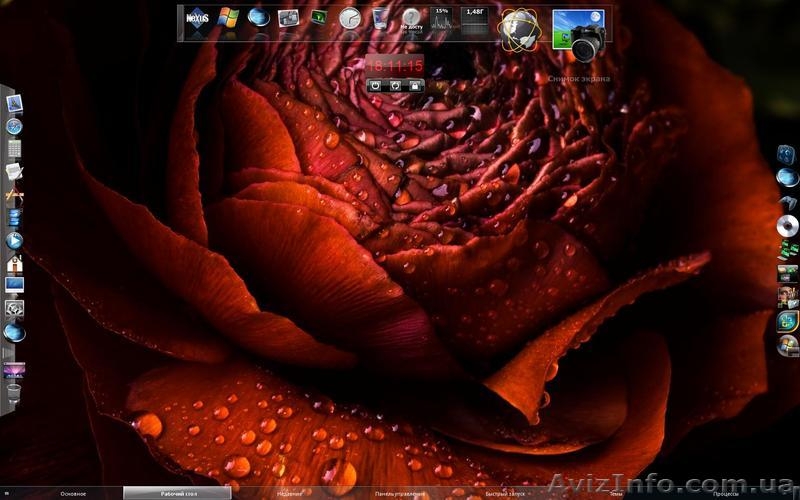Open the Safari compass icon in left dock
The height and width of the screenshot is (500, 800).
tap(14, 126)
